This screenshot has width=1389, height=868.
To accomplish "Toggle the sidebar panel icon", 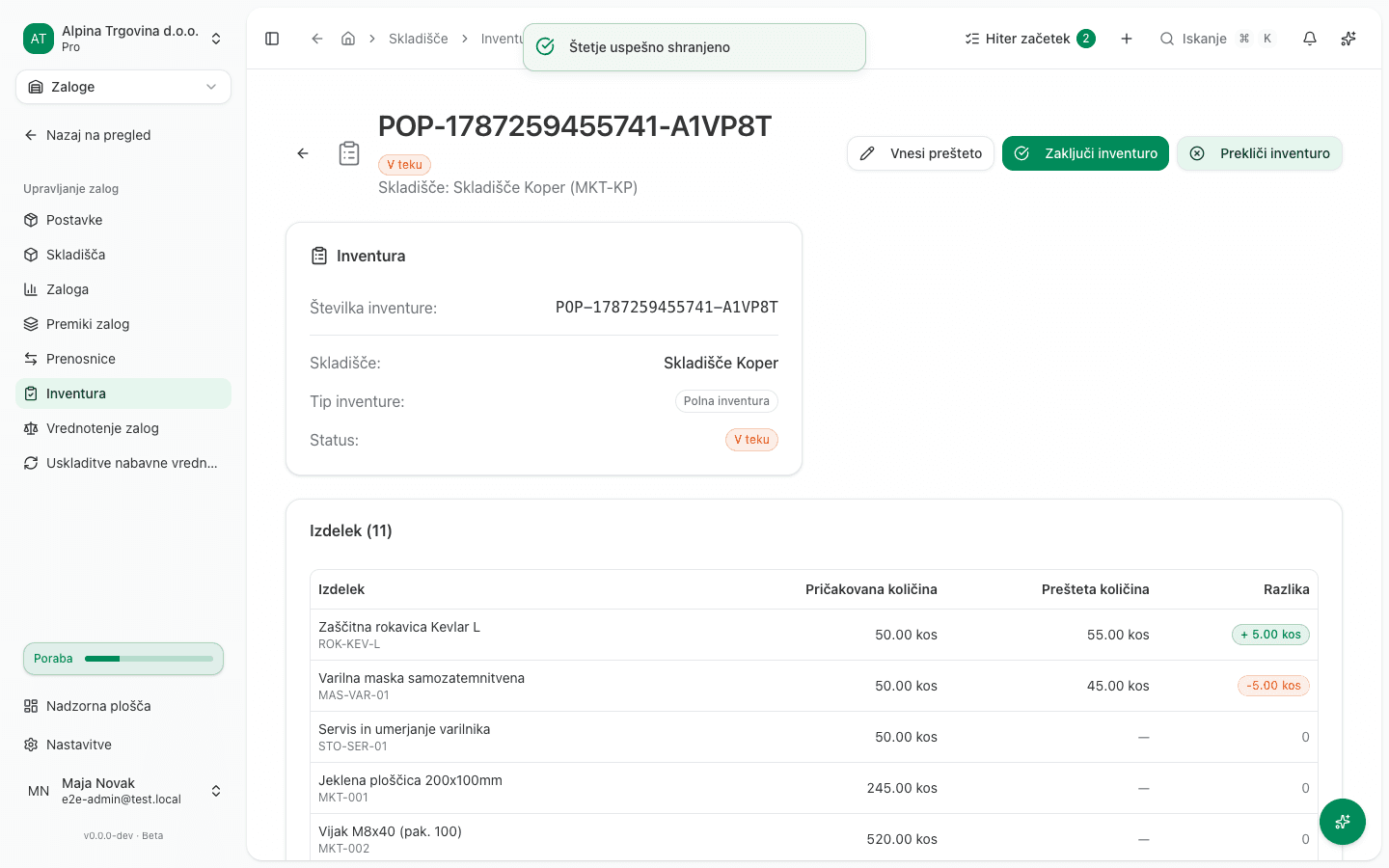I will tap(272, 39).
